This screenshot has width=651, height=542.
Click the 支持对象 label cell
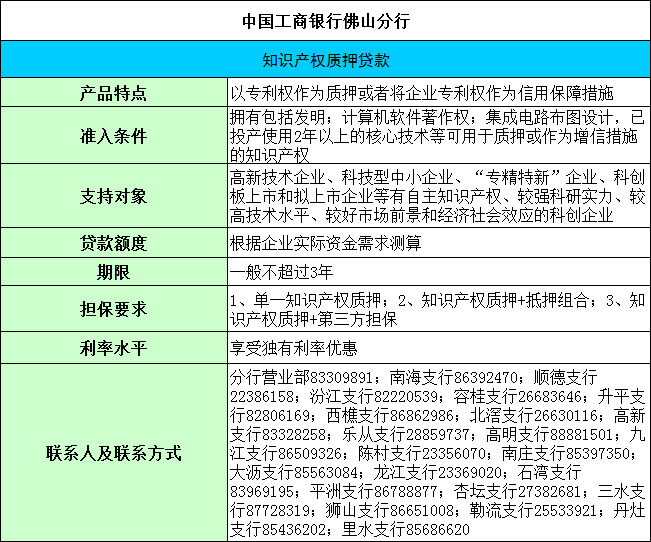coord(114,196)
